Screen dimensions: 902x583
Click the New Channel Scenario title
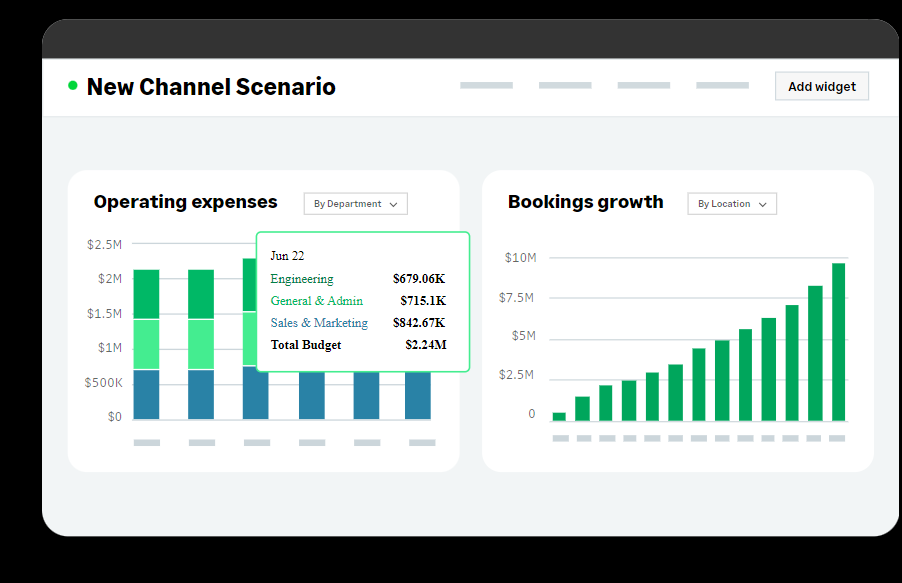pyautogui.click(x=211, y=87)
